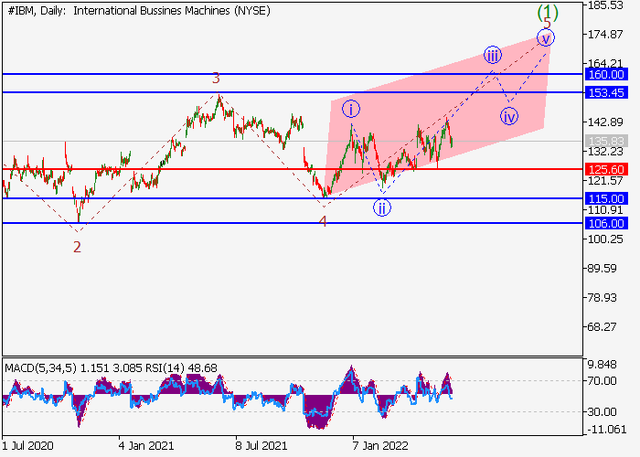This screenshot has width=640, height=457.
Task: Select the circled wave iv marker
Action: (x=510, y=116)
